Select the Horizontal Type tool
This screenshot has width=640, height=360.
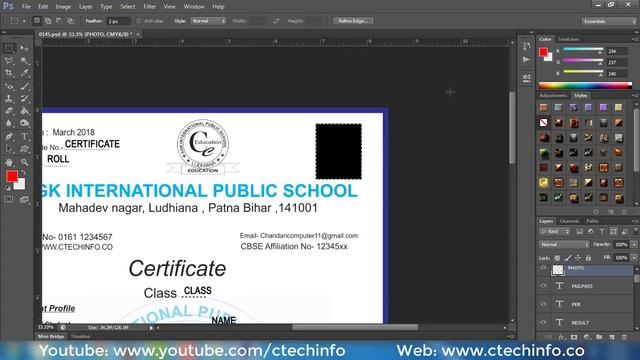24,136
